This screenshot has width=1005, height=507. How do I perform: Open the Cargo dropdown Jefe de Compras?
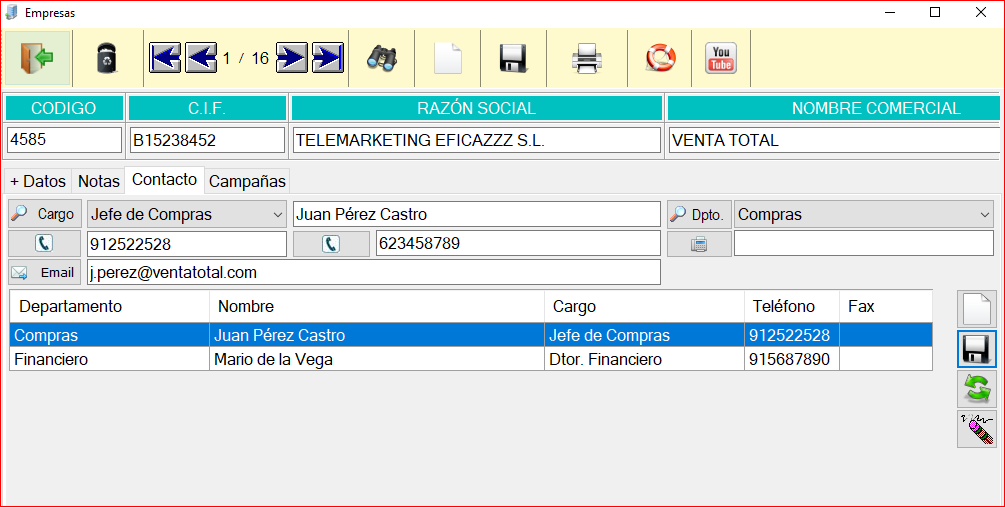point(187,215)
